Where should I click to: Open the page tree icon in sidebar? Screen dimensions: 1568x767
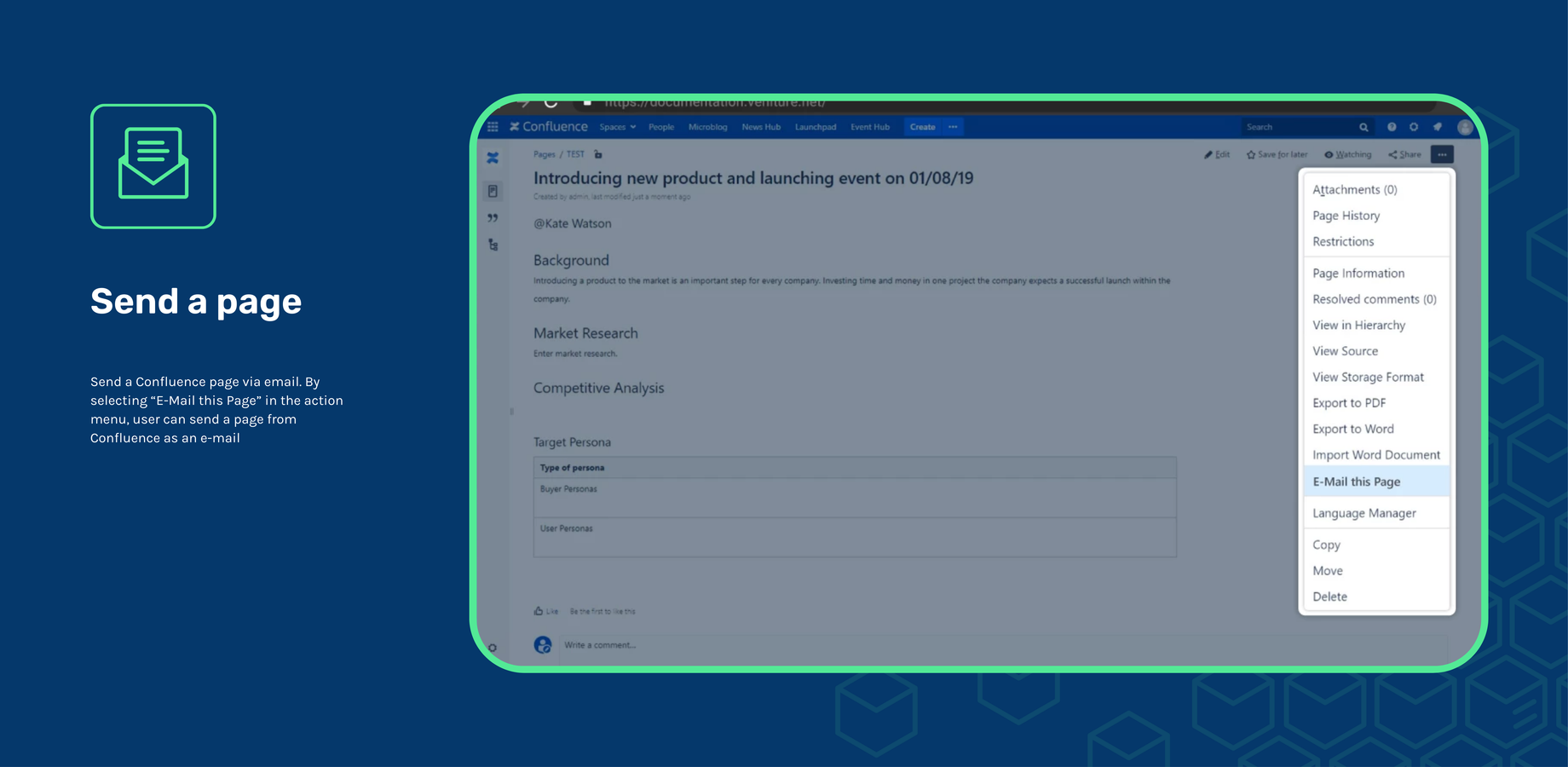[x=493, y=245]
